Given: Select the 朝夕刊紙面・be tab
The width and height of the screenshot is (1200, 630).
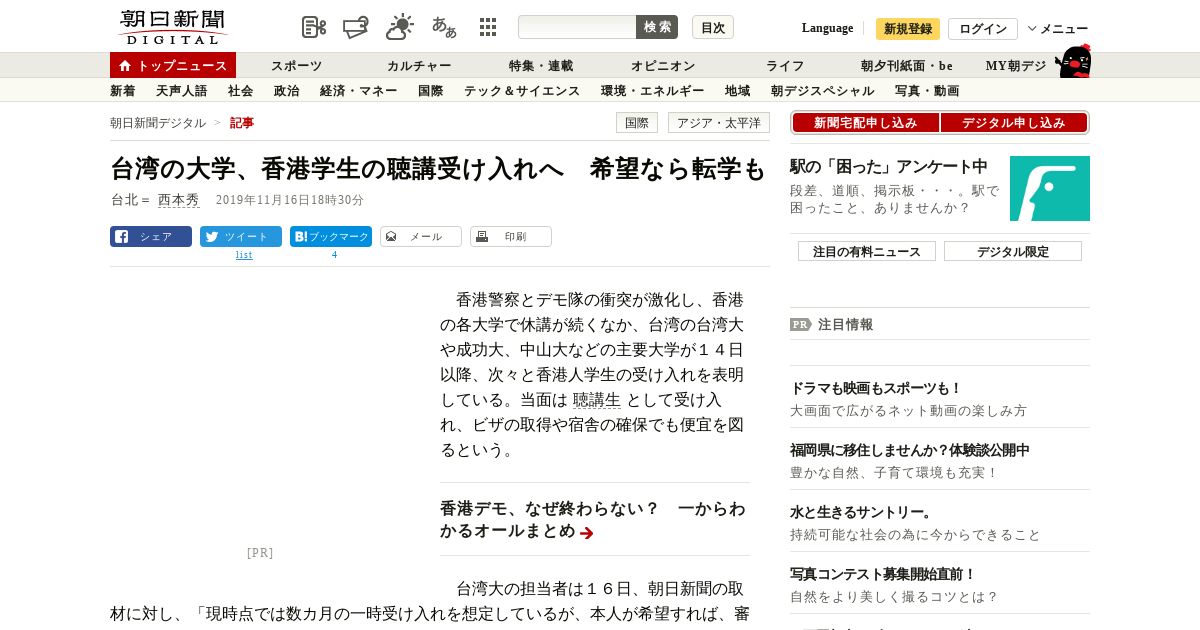Looking at the screenshot, I should click(x=907, y=66).
